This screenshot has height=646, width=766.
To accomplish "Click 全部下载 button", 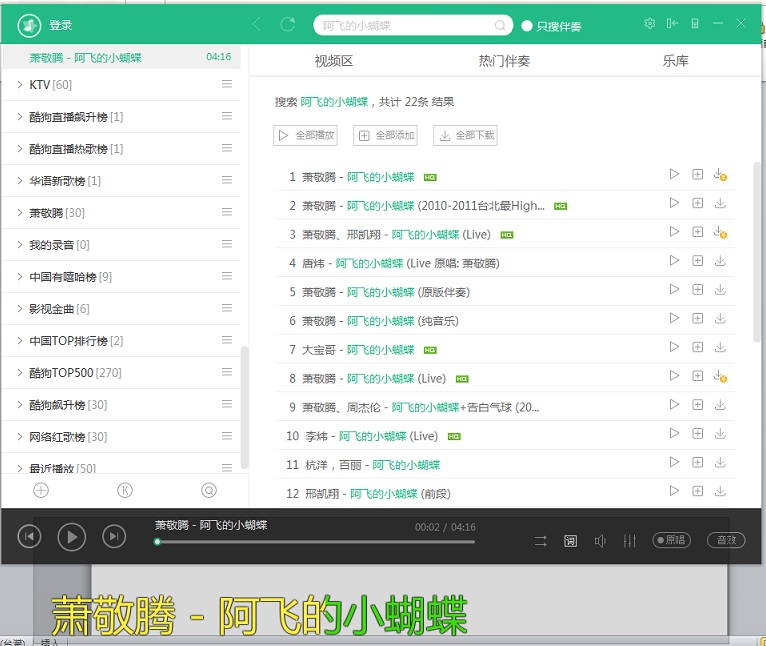I will (x=465, y=135).
